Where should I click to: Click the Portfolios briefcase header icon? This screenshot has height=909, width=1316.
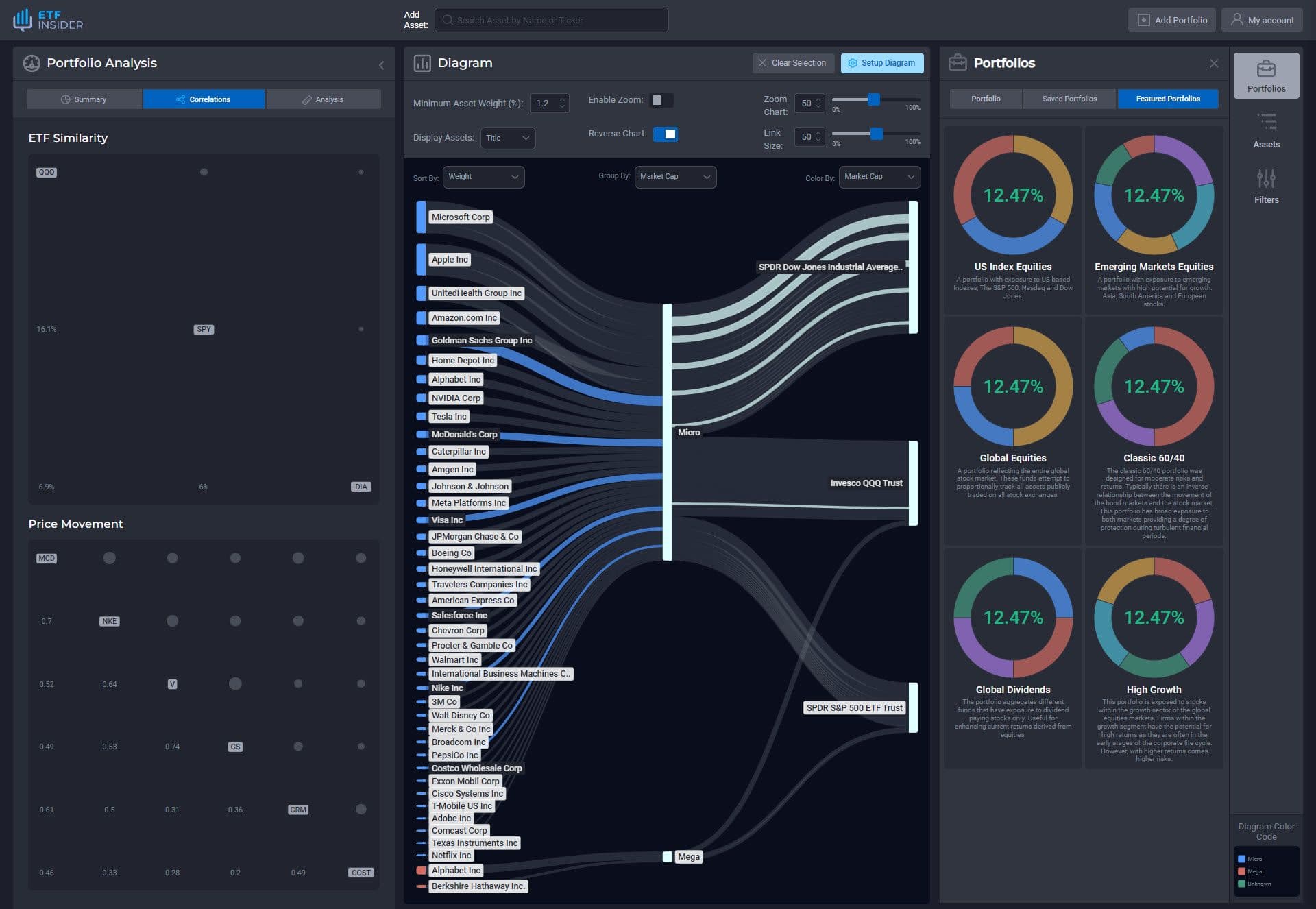pos(958,63)
